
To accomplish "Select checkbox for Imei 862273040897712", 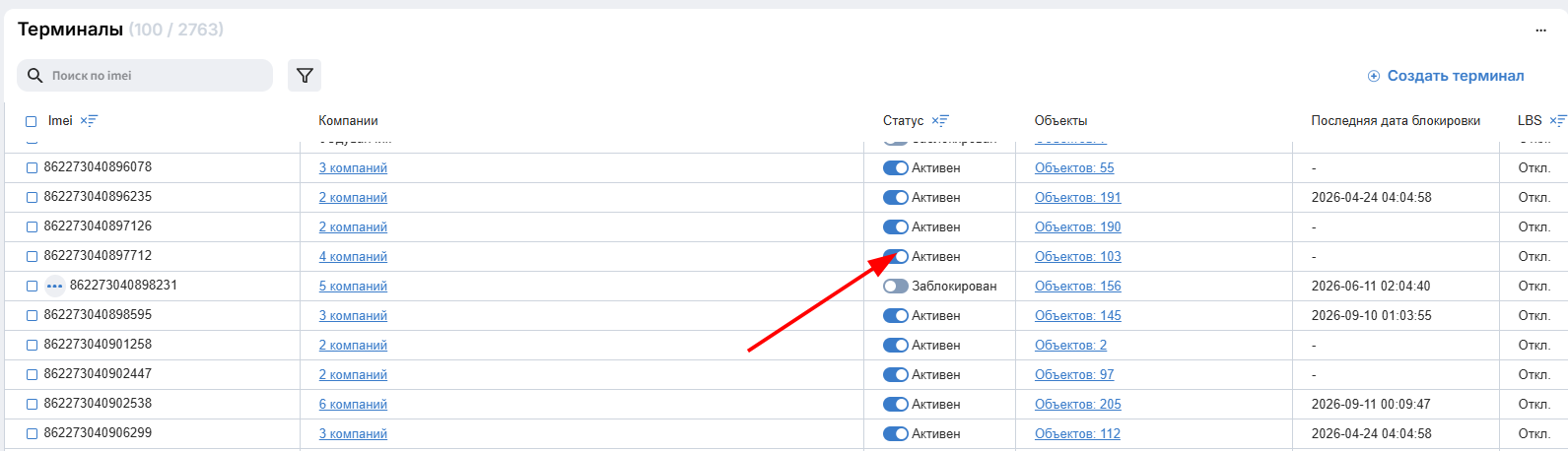I will tap(32, 257).
